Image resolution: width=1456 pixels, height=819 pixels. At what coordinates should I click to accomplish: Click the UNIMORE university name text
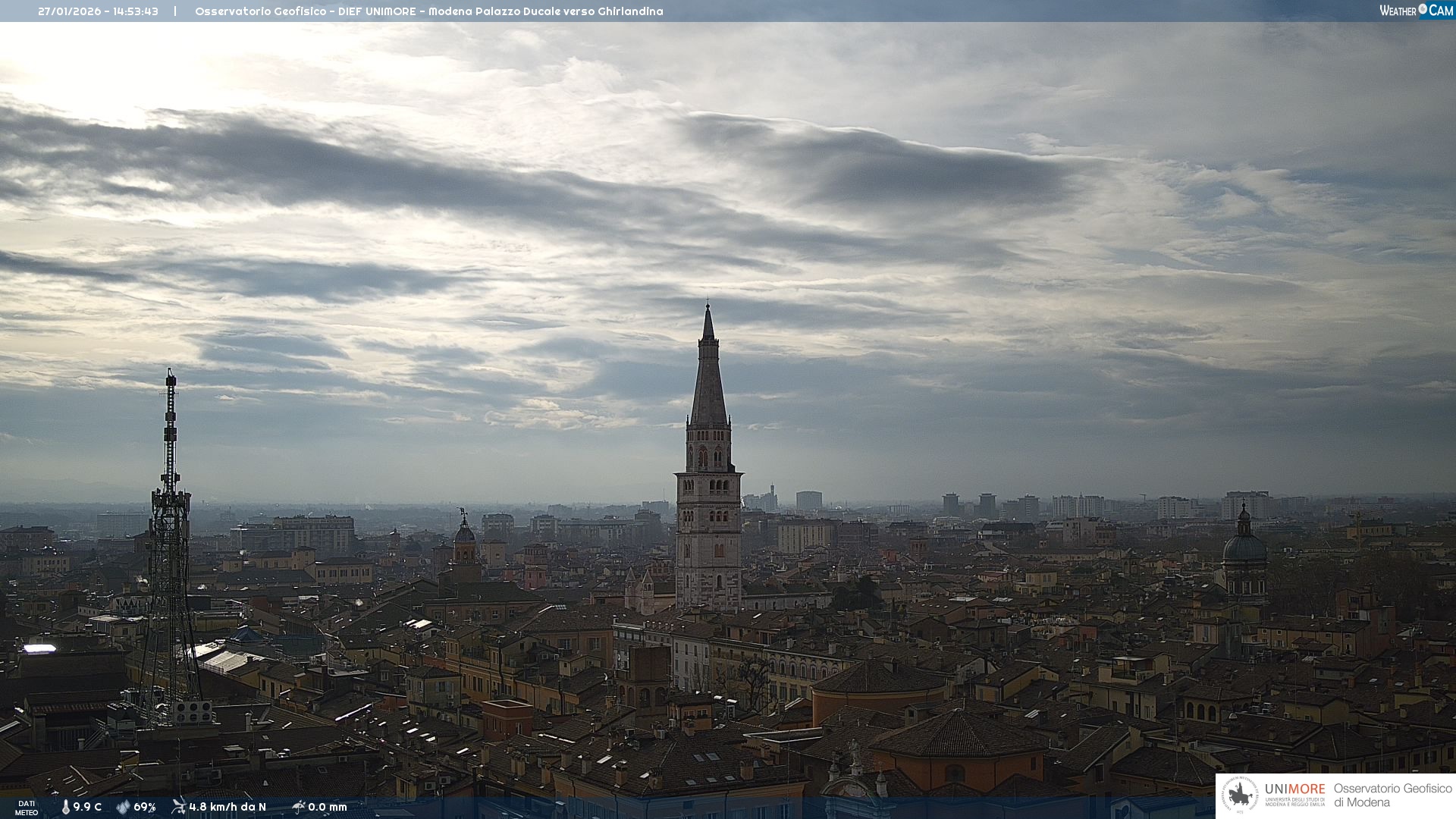(1294, 789)
